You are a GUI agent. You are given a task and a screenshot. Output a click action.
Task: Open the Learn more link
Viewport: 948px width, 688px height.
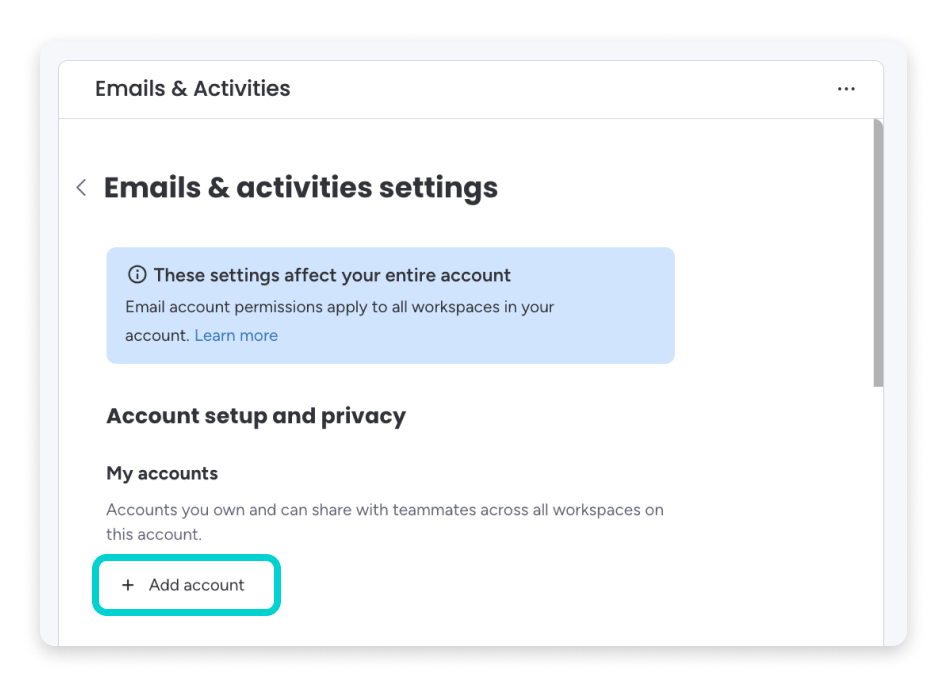(x=236, y=335)
